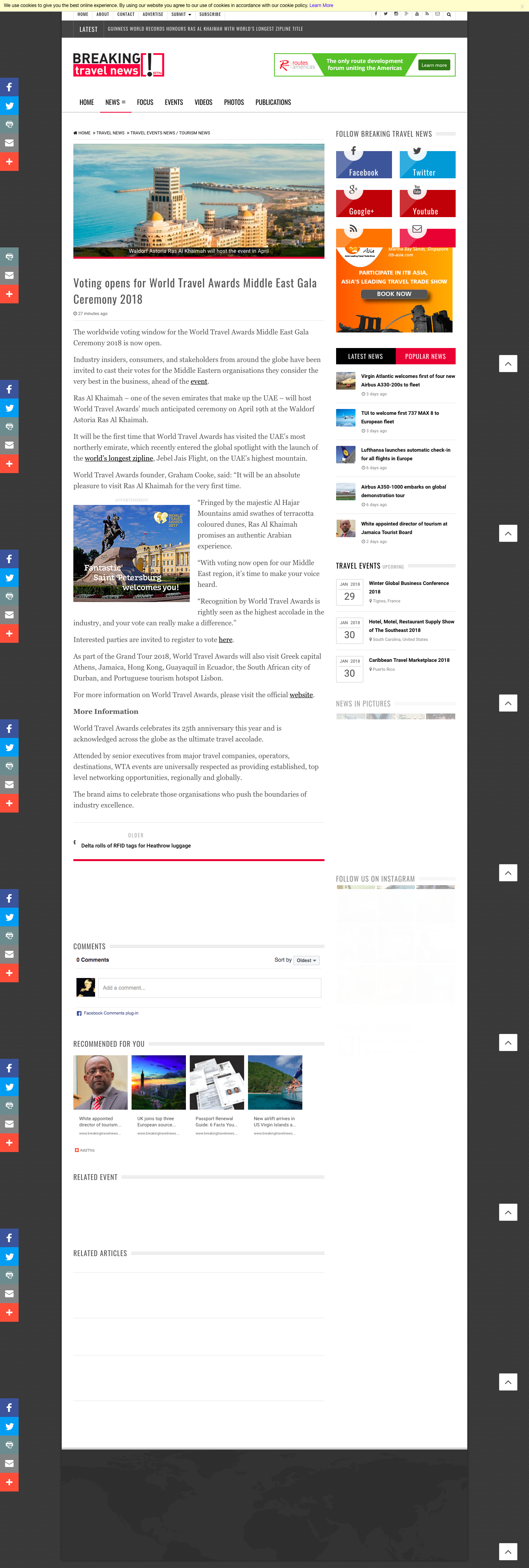Image resolution: width=529 pixels, height=1568 pixels.
Task: Expand the Submit dropdown in the top menu
Action: 181,14
